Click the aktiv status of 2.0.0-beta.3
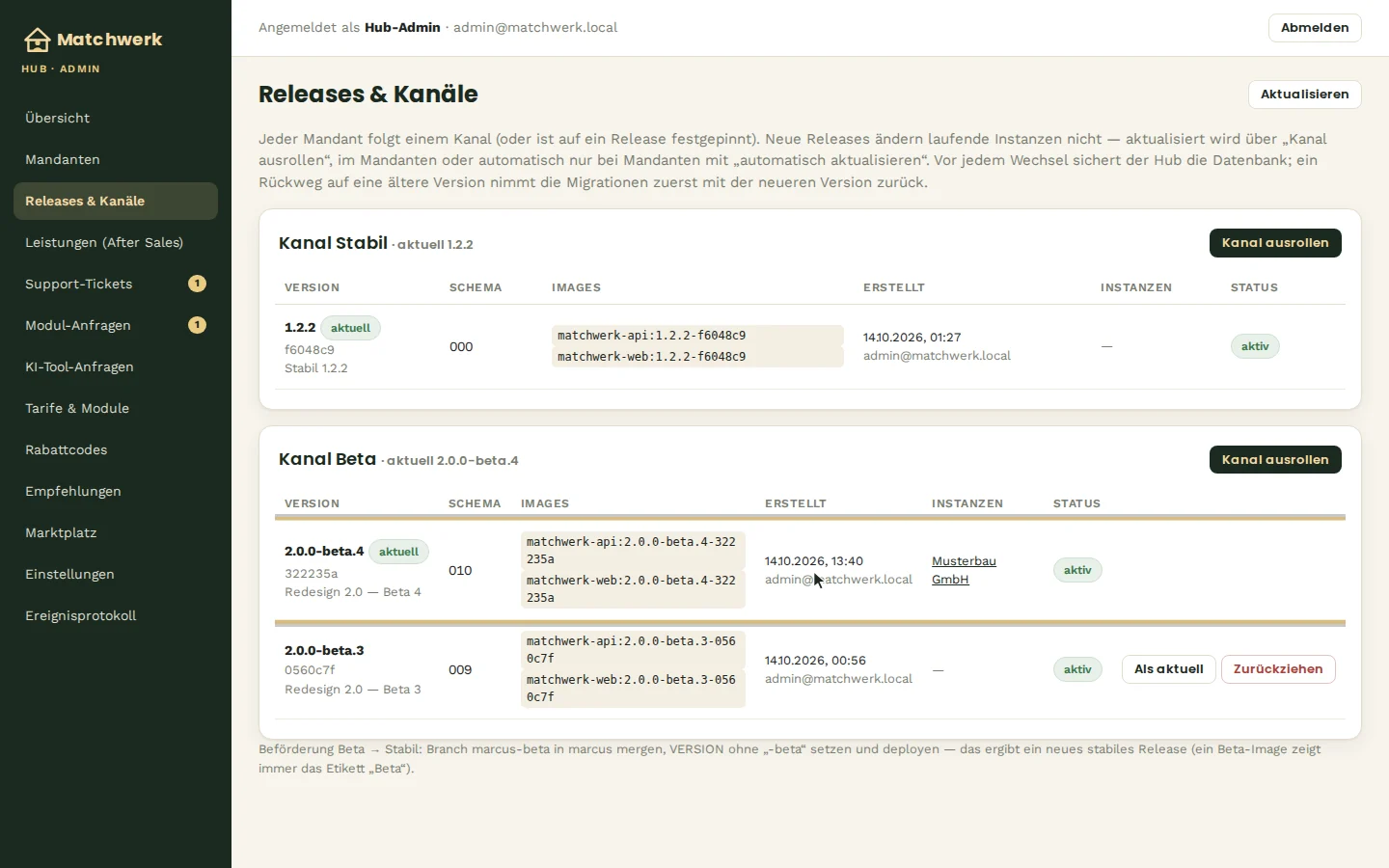This screenshot has width=1389, height=868. tap(1077, 669)
